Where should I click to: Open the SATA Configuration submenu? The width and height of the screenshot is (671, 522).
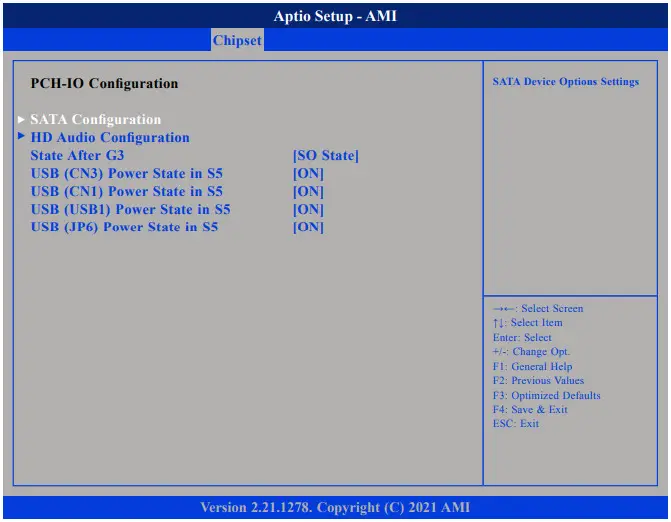coord(96,119)
